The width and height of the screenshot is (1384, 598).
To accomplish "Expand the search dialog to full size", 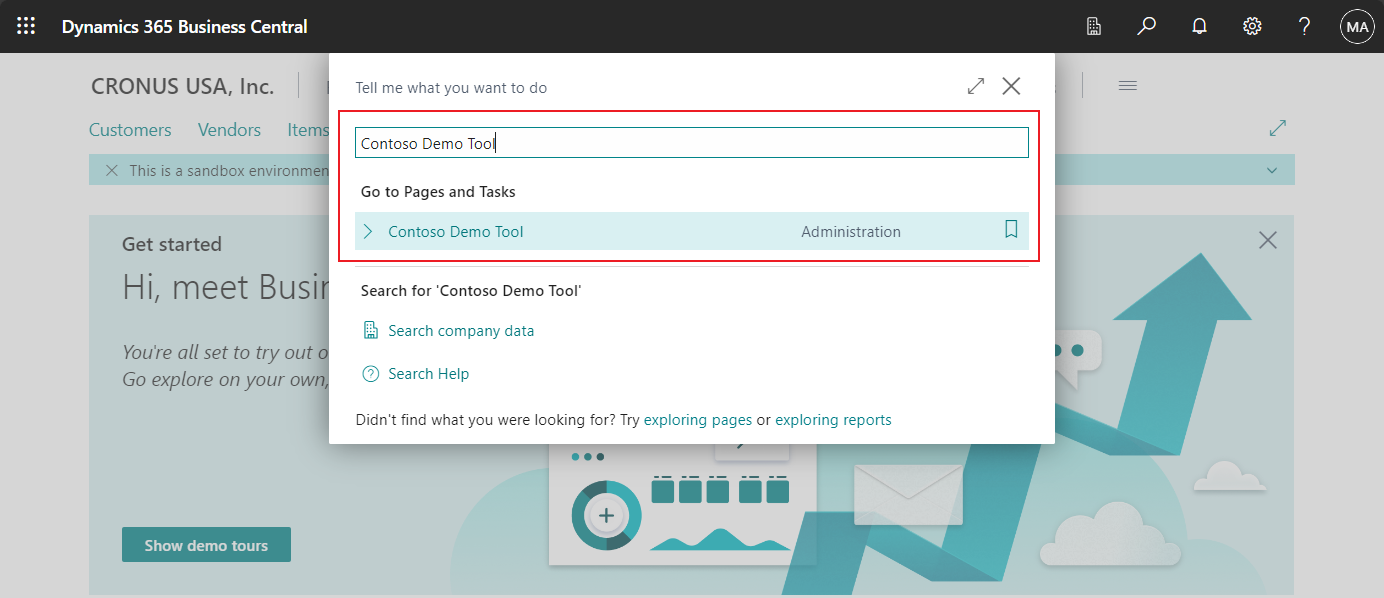I will (x=976, y=87).
